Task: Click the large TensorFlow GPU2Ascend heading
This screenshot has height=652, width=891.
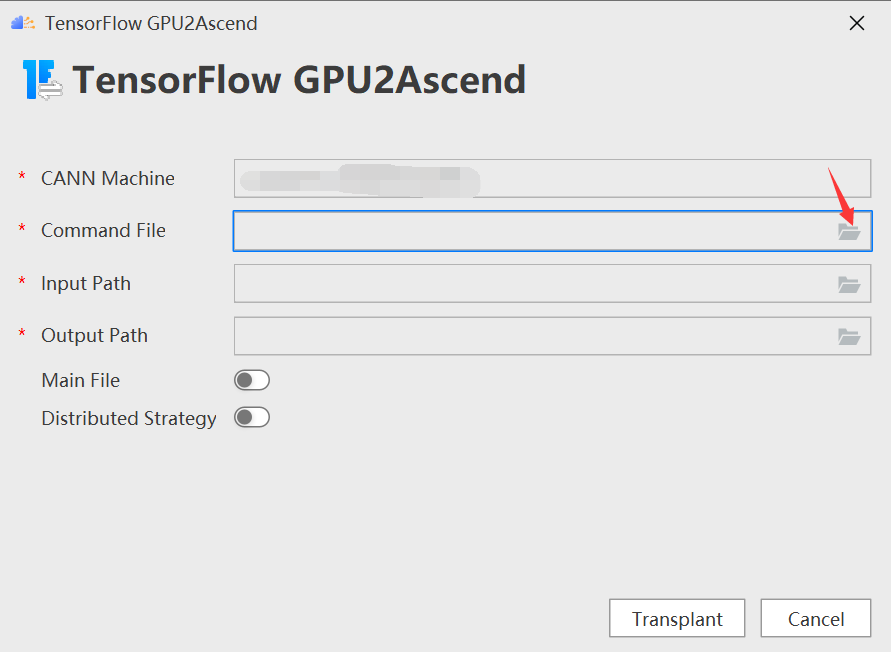Action: tap(299, 80)
